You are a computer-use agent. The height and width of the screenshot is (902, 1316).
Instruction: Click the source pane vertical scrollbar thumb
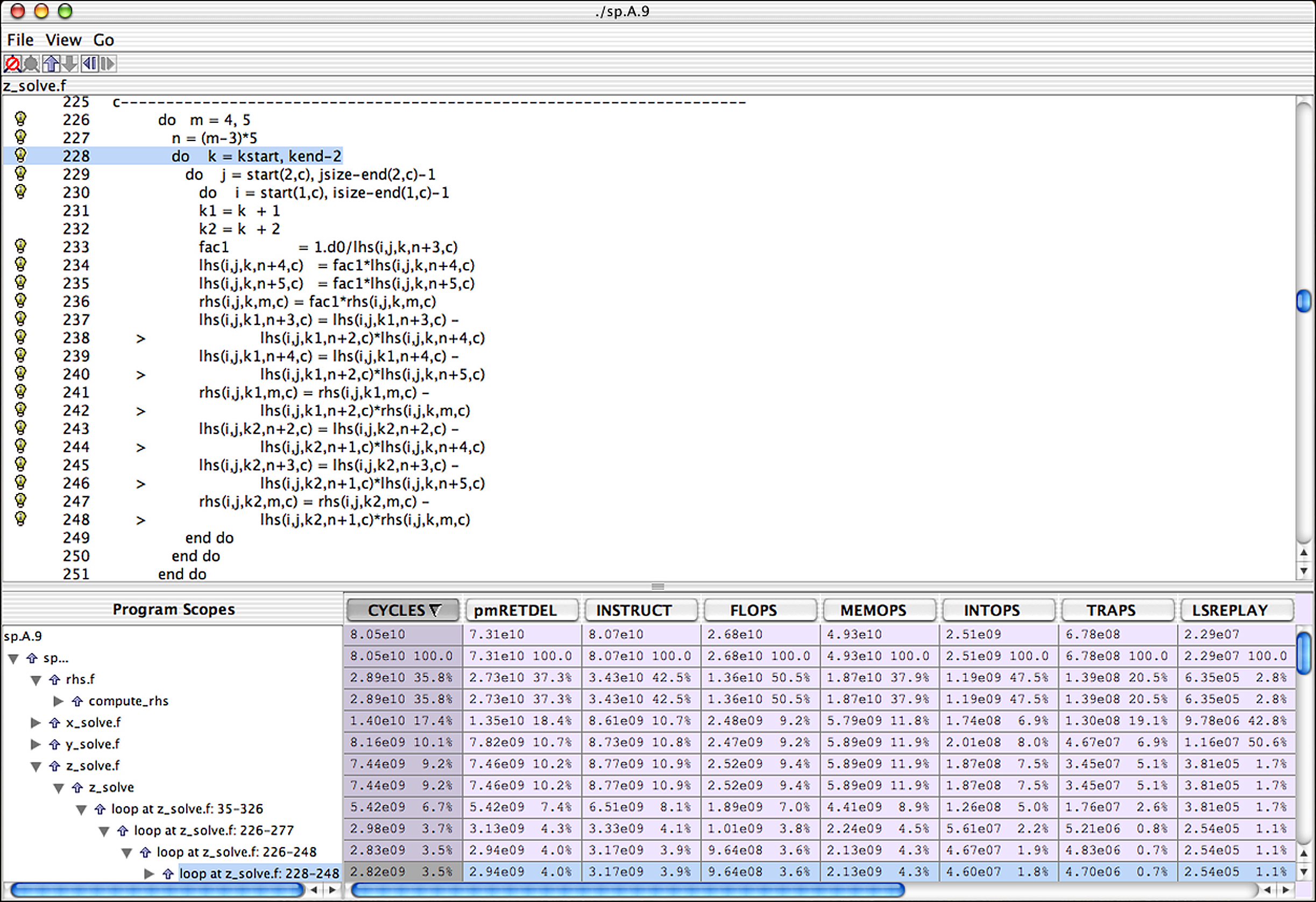(1304, 301)
